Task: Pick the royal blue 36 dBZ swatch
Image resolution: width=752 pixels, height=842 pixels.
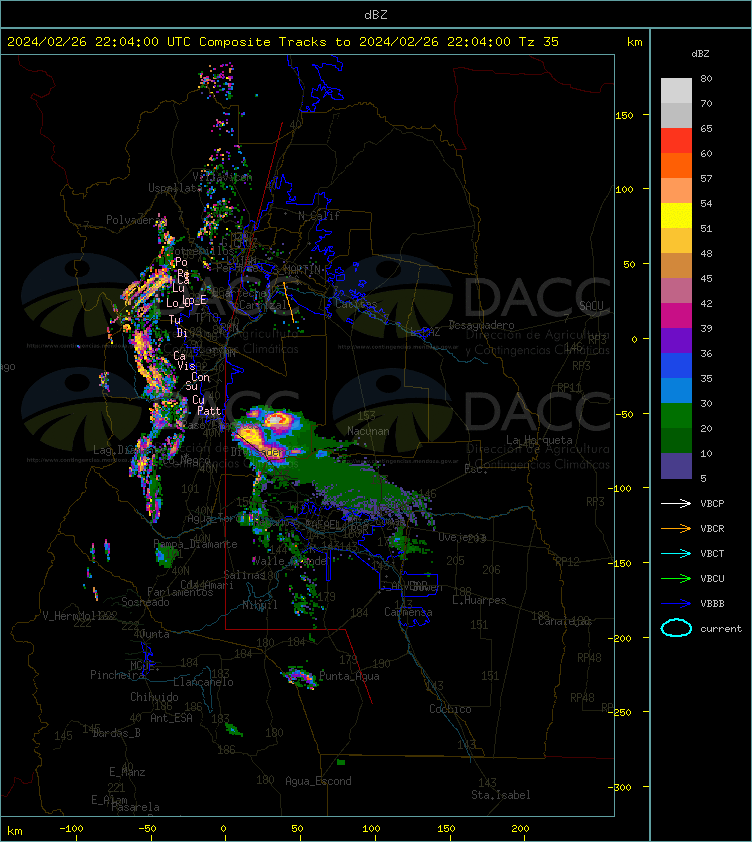Action: click(x=676, y=366)
